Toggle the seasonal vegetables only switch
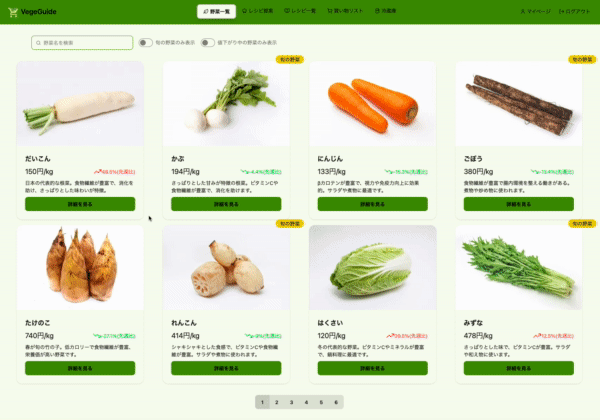This screenshot has width=600, height=420. pyautogui.click(x=145, y=42)
